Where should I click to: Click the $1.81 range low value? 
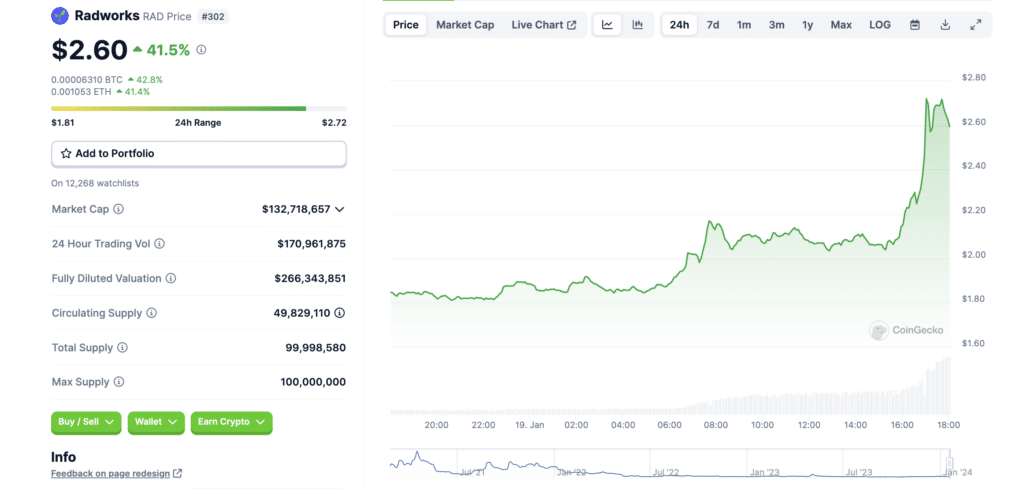pyautogui.click(x=61, y=123)
